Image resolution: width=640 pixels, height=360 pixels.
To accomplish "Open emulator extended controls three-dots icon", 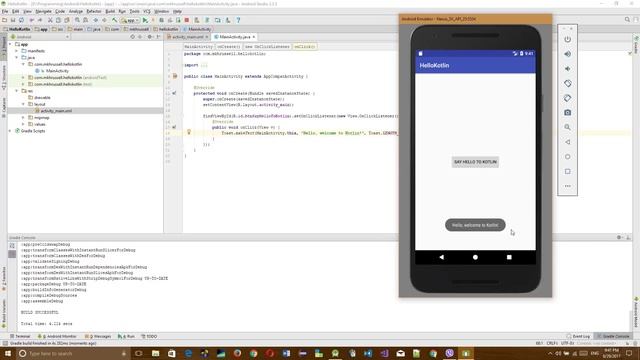I will click(567, 186).
